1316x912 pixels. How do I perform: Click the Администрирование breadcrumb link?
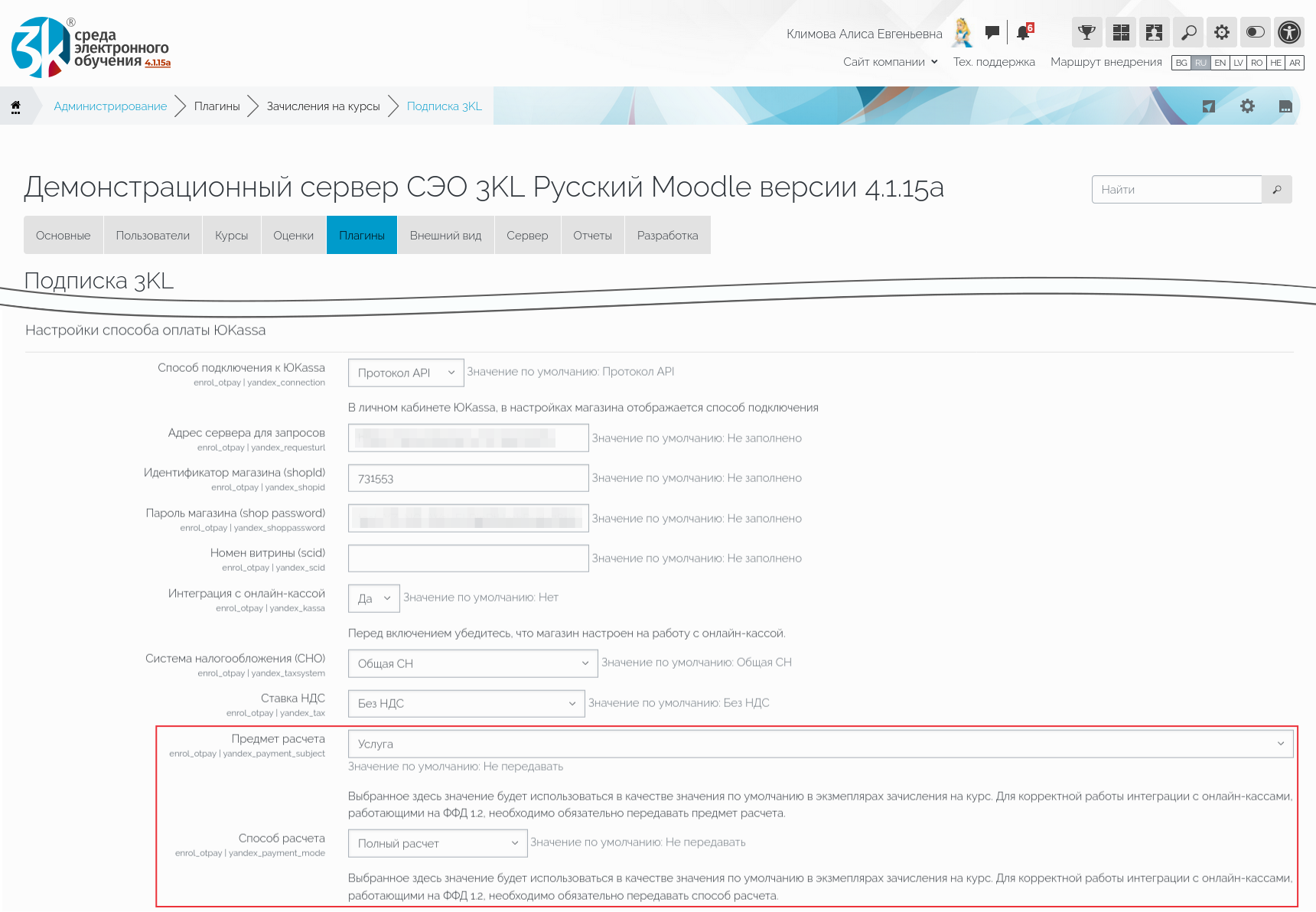(x=110, y=106)
